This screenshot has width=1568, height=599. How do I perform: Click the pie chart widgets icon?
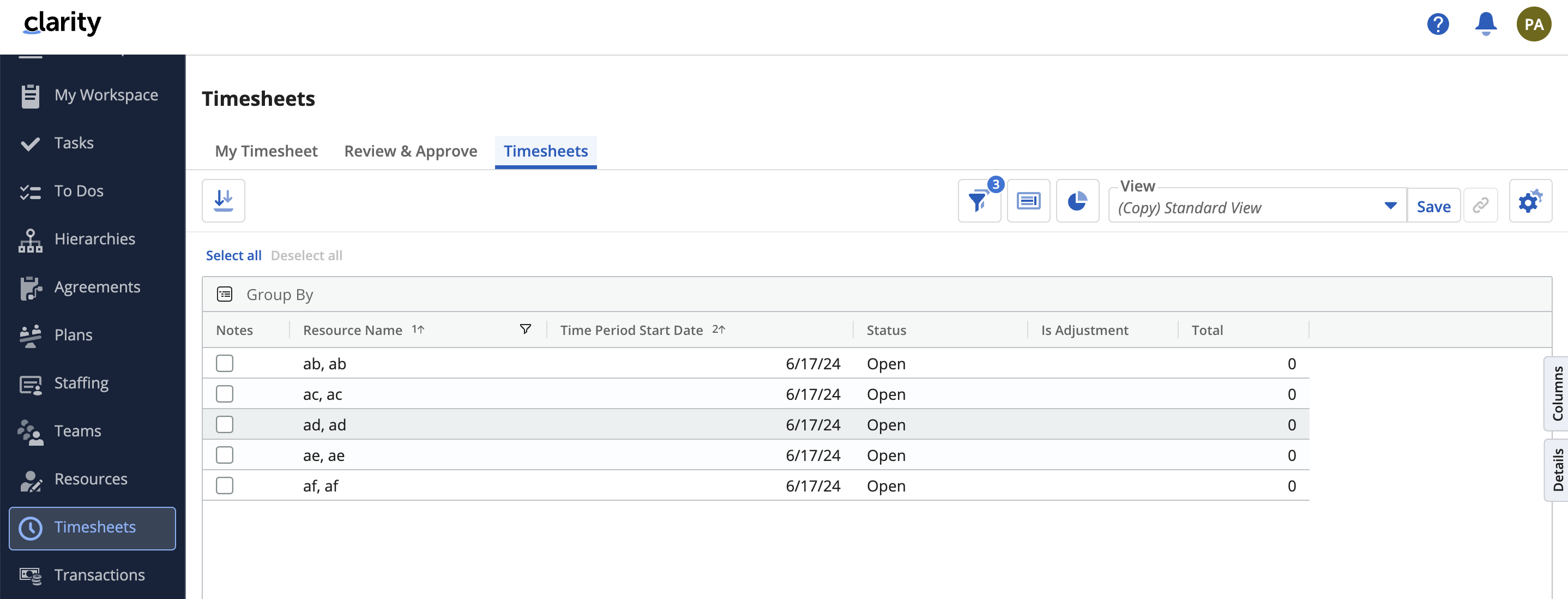[1077, 201]
